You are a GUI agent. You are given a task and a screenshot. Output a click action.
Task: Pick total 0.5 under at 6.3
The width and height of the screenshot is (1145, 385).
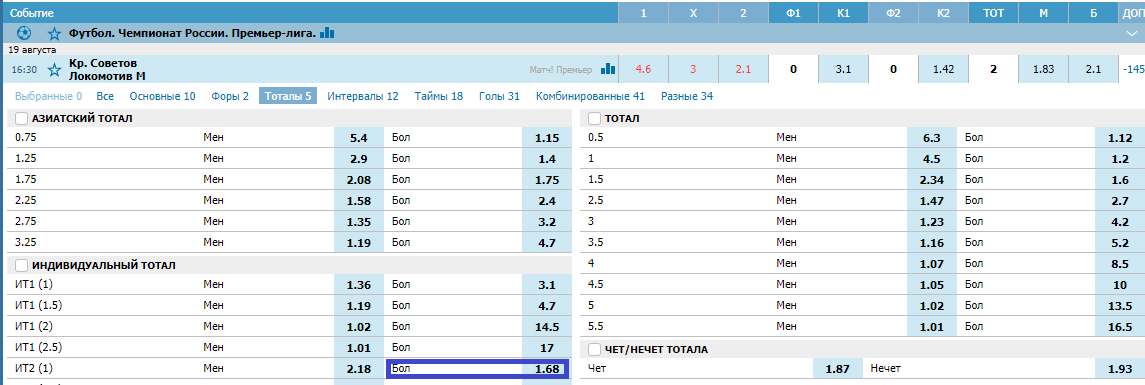[x=932, y=137]
